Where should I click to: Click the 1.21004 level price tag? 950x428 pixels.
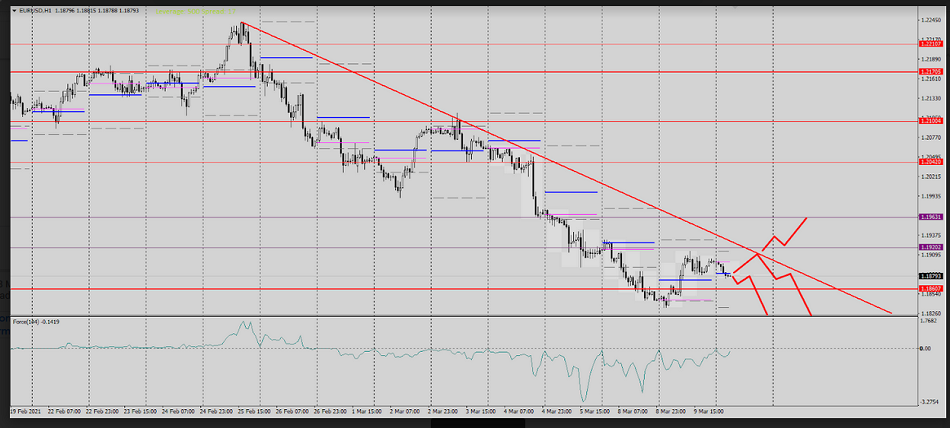(930, 122)
